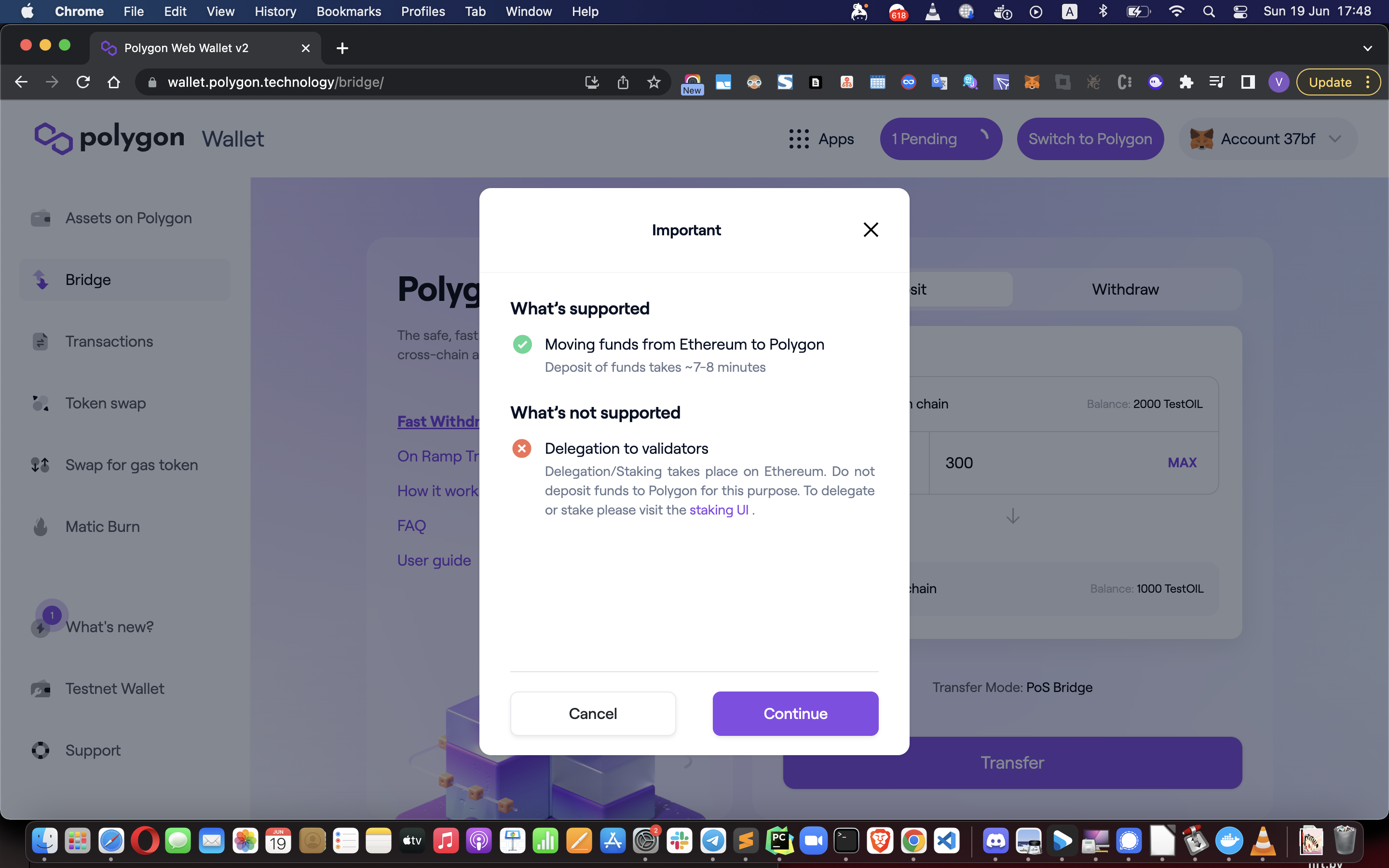1389x868 pixels.
Task: Click the Support lifebuoy icon
Action: pos(41,750)
